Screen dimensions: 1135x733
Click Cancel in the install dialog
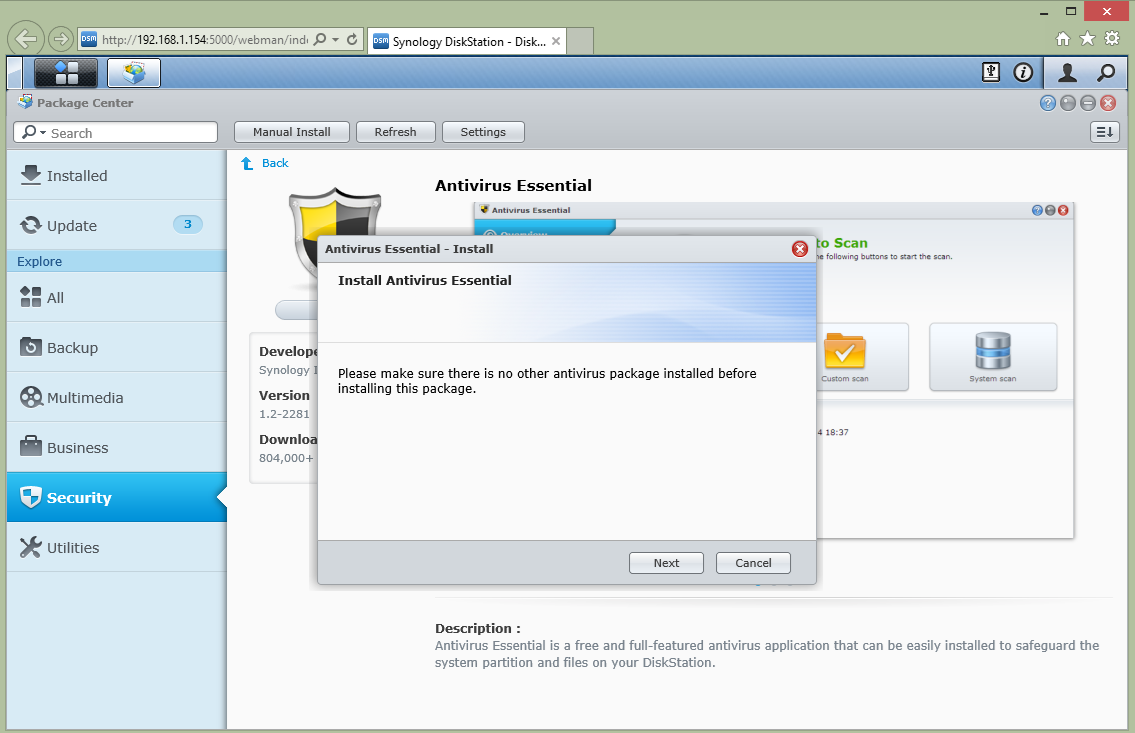[x=753, y=563]
